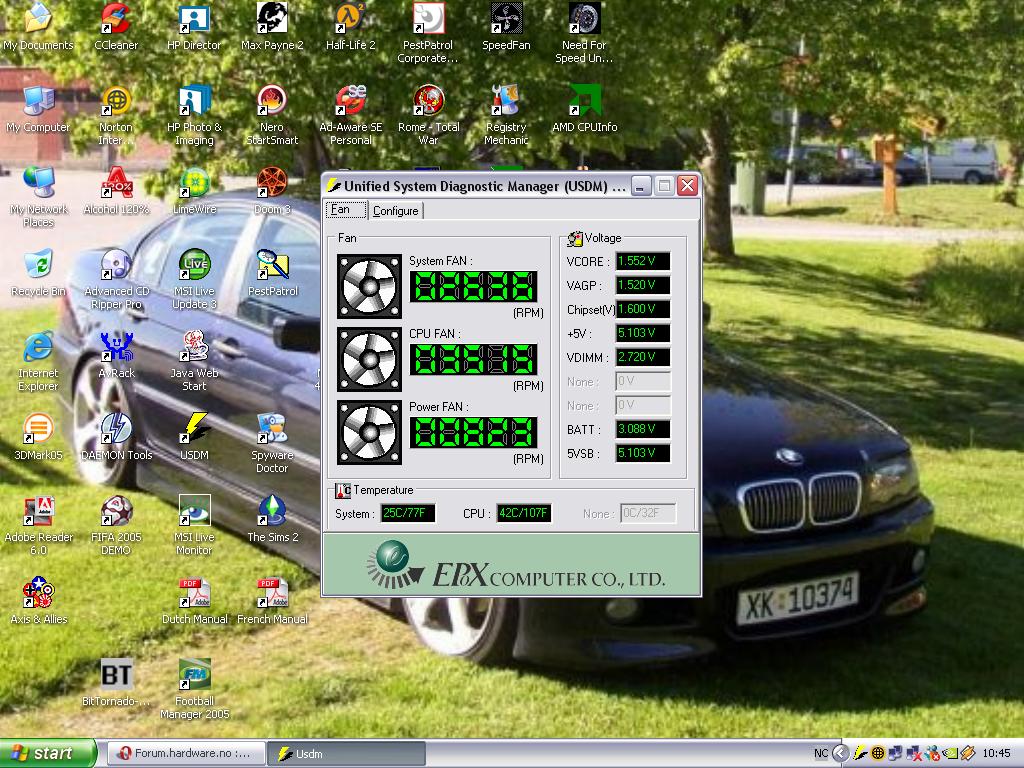Click the BATT 3.088 V reading
1024x768 pixels.
click(x=643, y=429)
